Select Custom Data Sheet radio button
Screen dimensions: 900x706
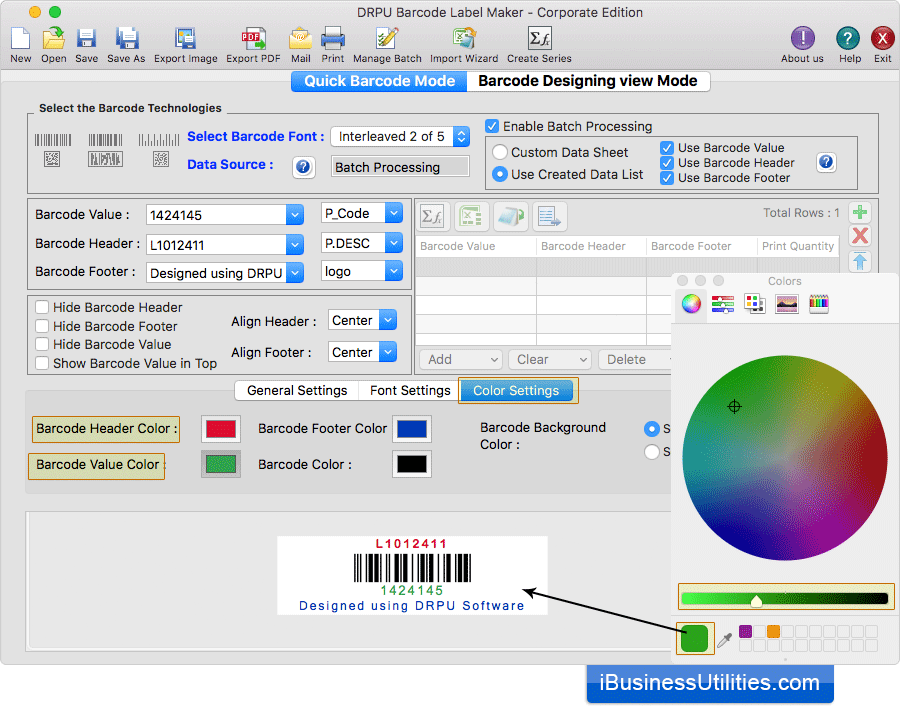[x=500, y=152]
